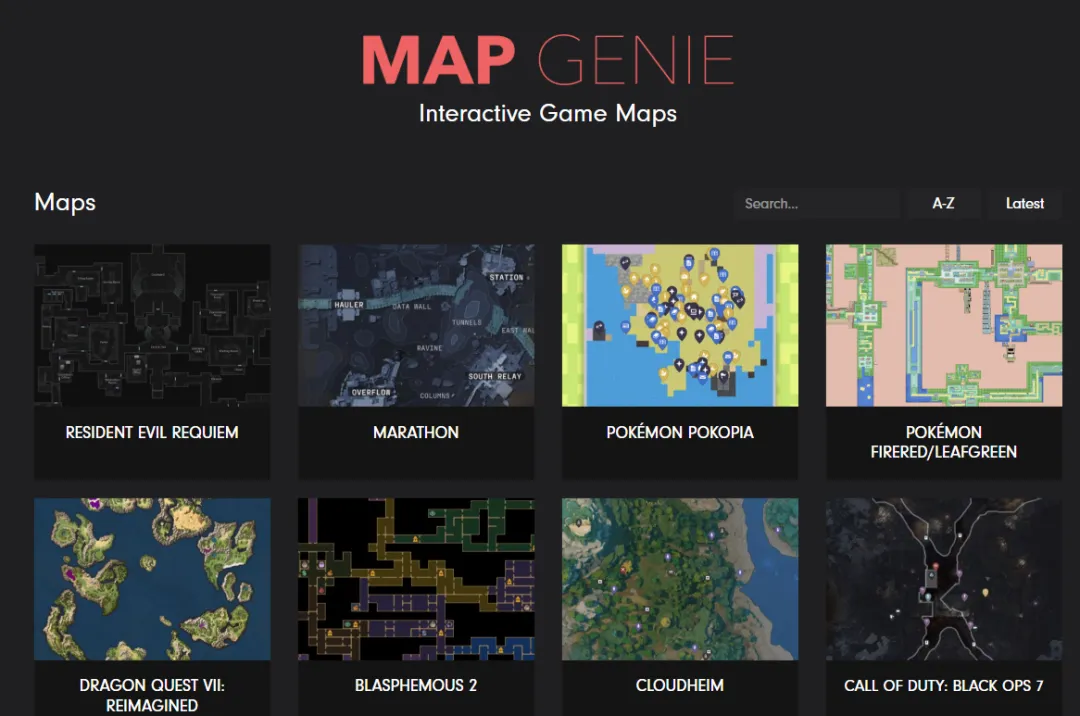
Task: Open the Call of Duty Black Ops 7 thumbnail
Action: coord(944,579)
